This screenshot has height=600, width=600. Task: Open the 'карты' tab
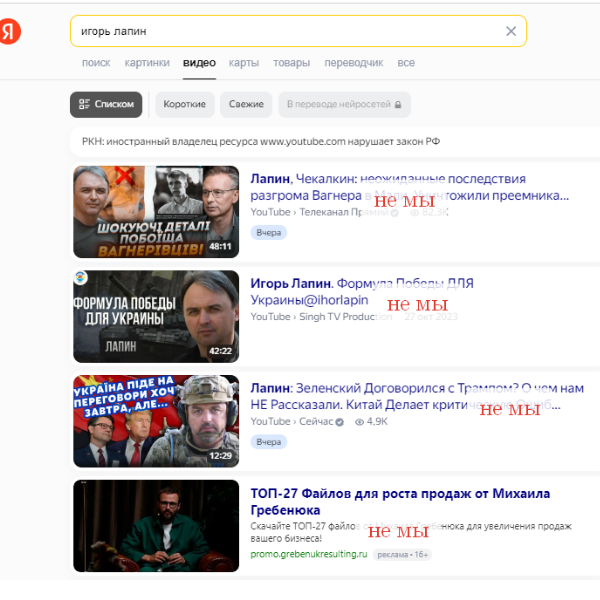coord(244,63)
